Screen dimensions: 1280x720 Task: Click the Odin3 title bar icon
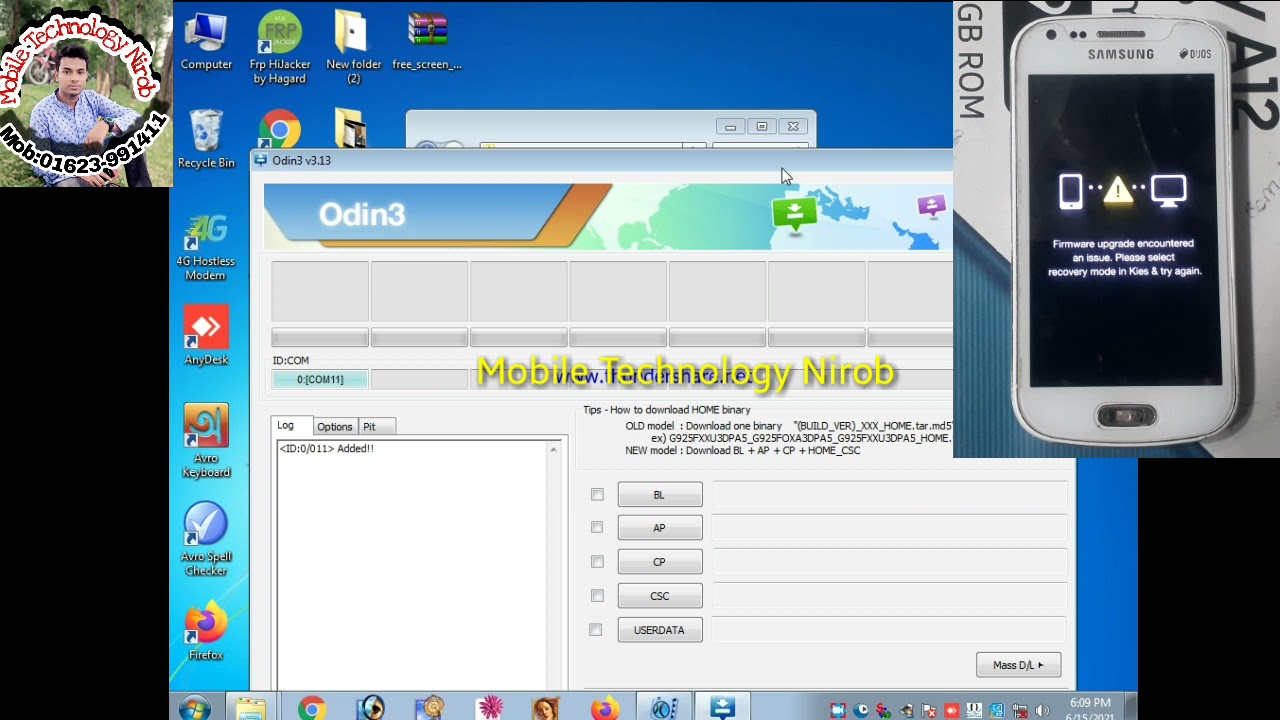(261, 160)
